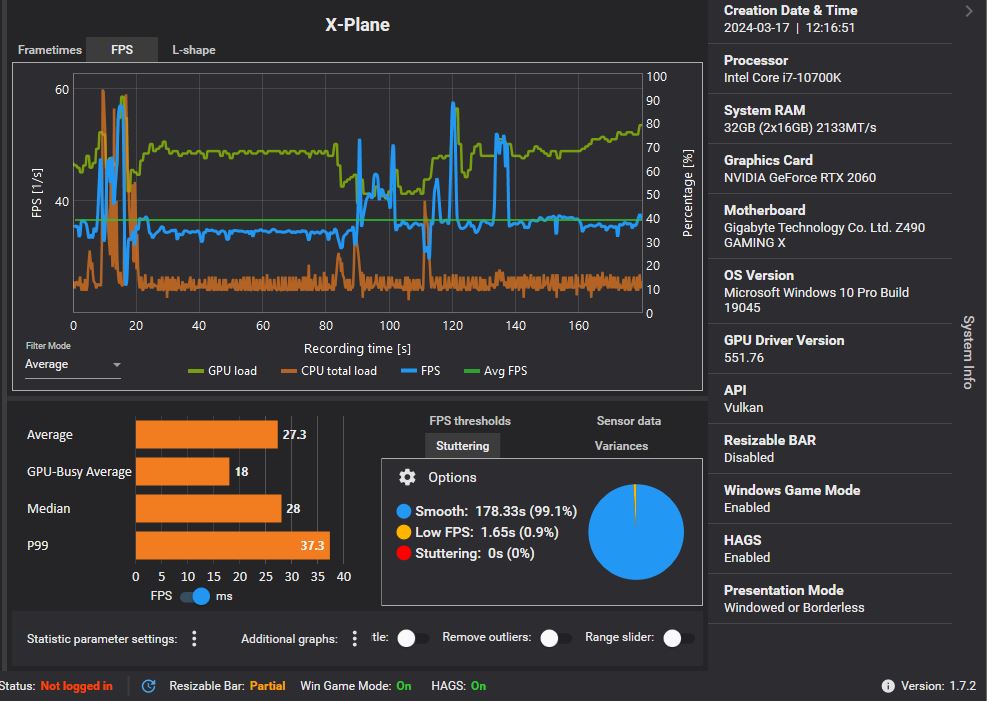The width and height of the screenshot is (987, 701).
Task: Collapse System Info panel with chevron arrow
Action: point(969,11)
